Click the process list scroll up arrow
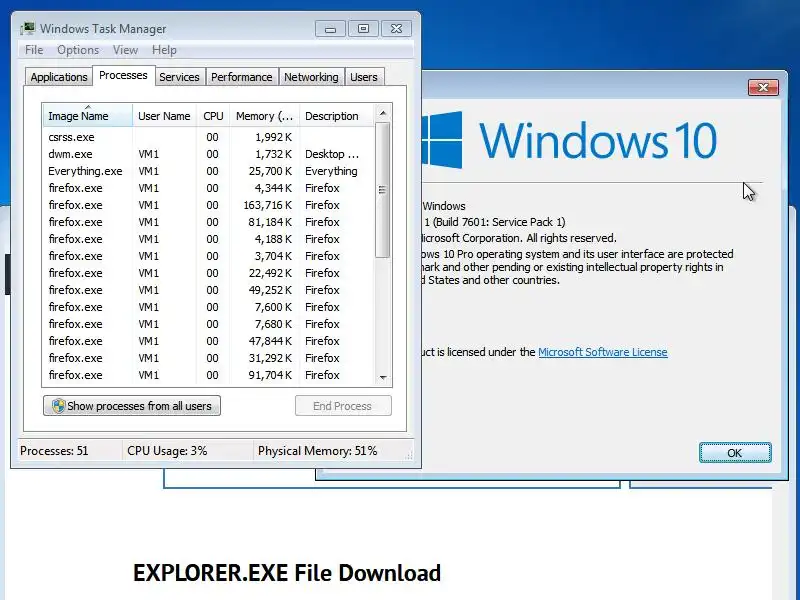 383,113
